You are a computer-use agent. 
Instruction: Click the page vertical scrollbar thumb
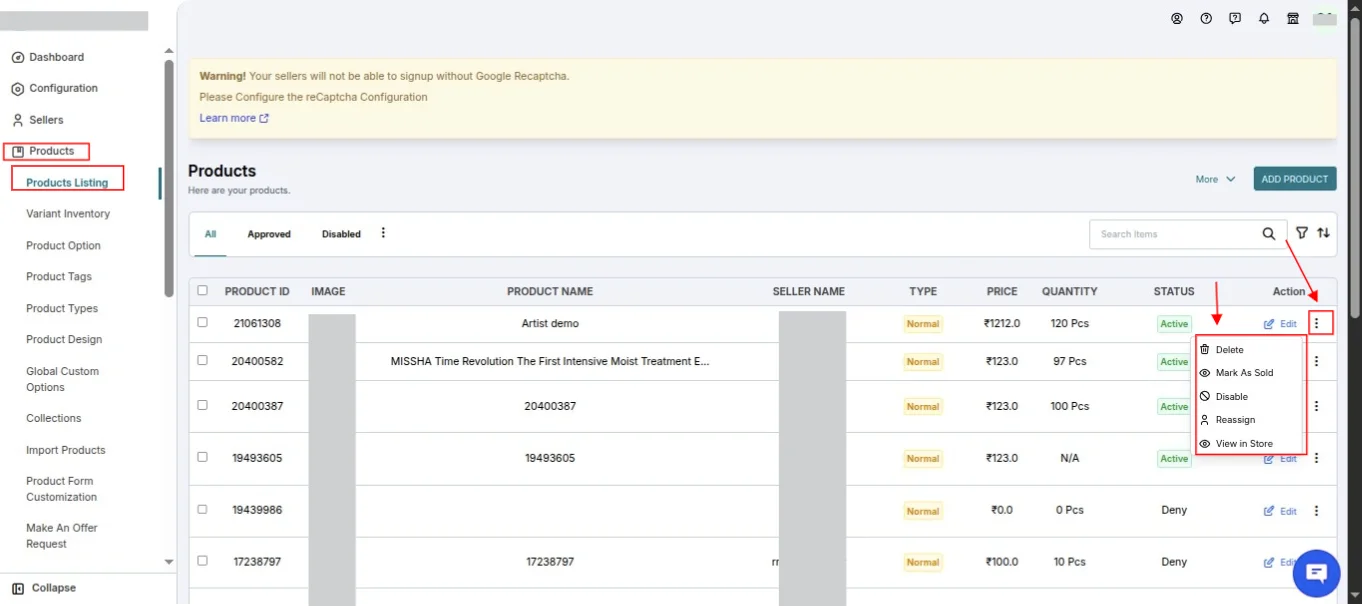point(1355,170)
